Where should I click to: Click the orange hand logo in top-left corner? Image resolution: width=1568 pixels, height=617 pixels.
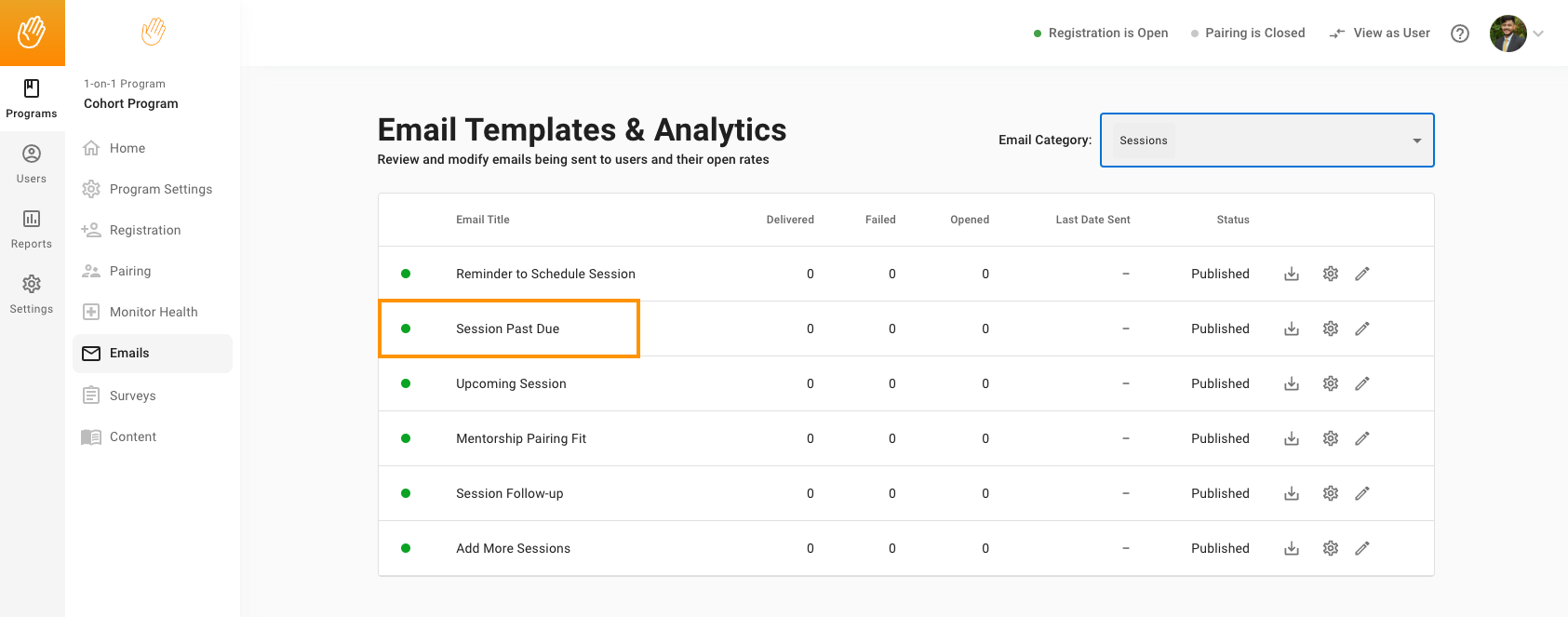coord(32,33)
